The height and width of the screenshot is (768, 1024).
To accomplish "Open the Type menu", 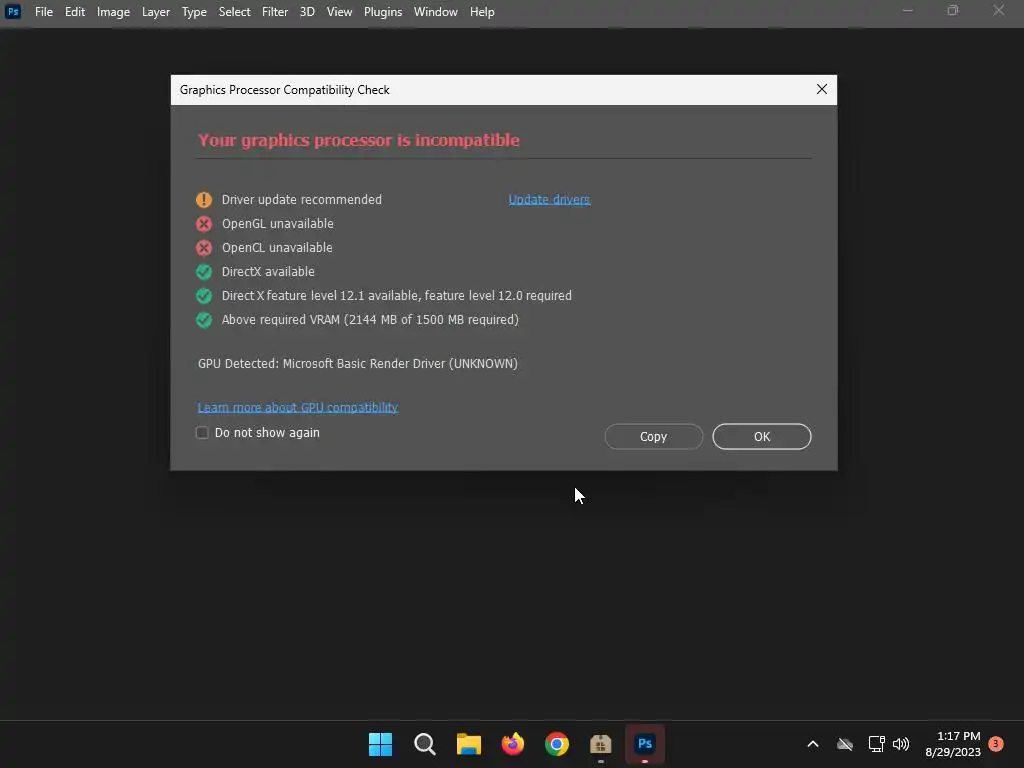I will (194, 12).
